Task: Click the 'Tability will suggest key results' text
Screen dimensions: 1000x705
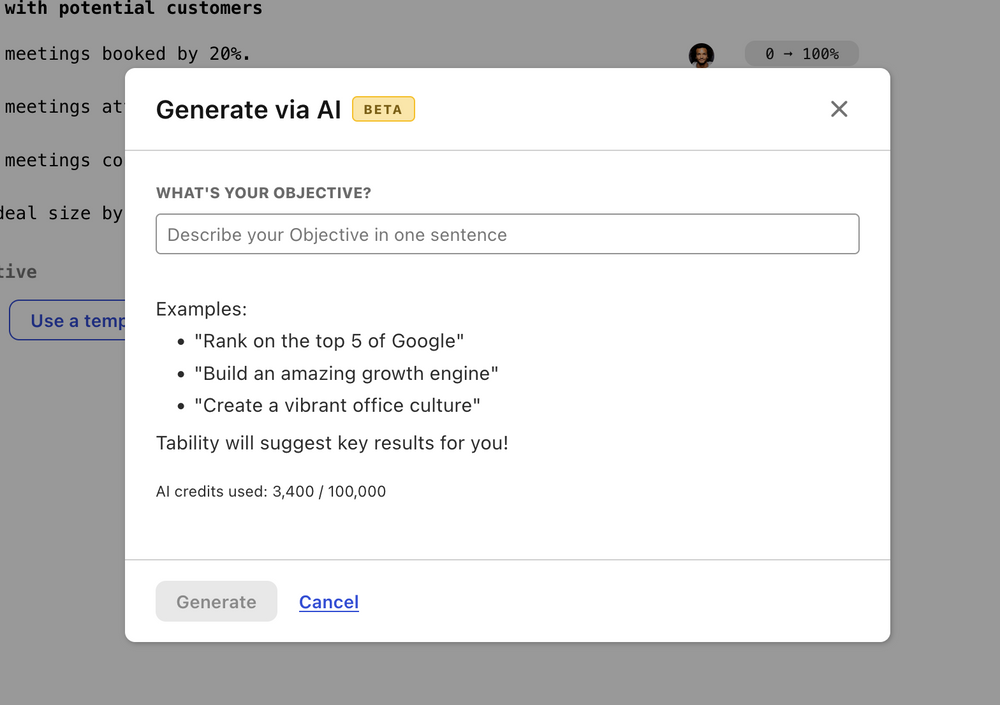Action: (331, 443)
